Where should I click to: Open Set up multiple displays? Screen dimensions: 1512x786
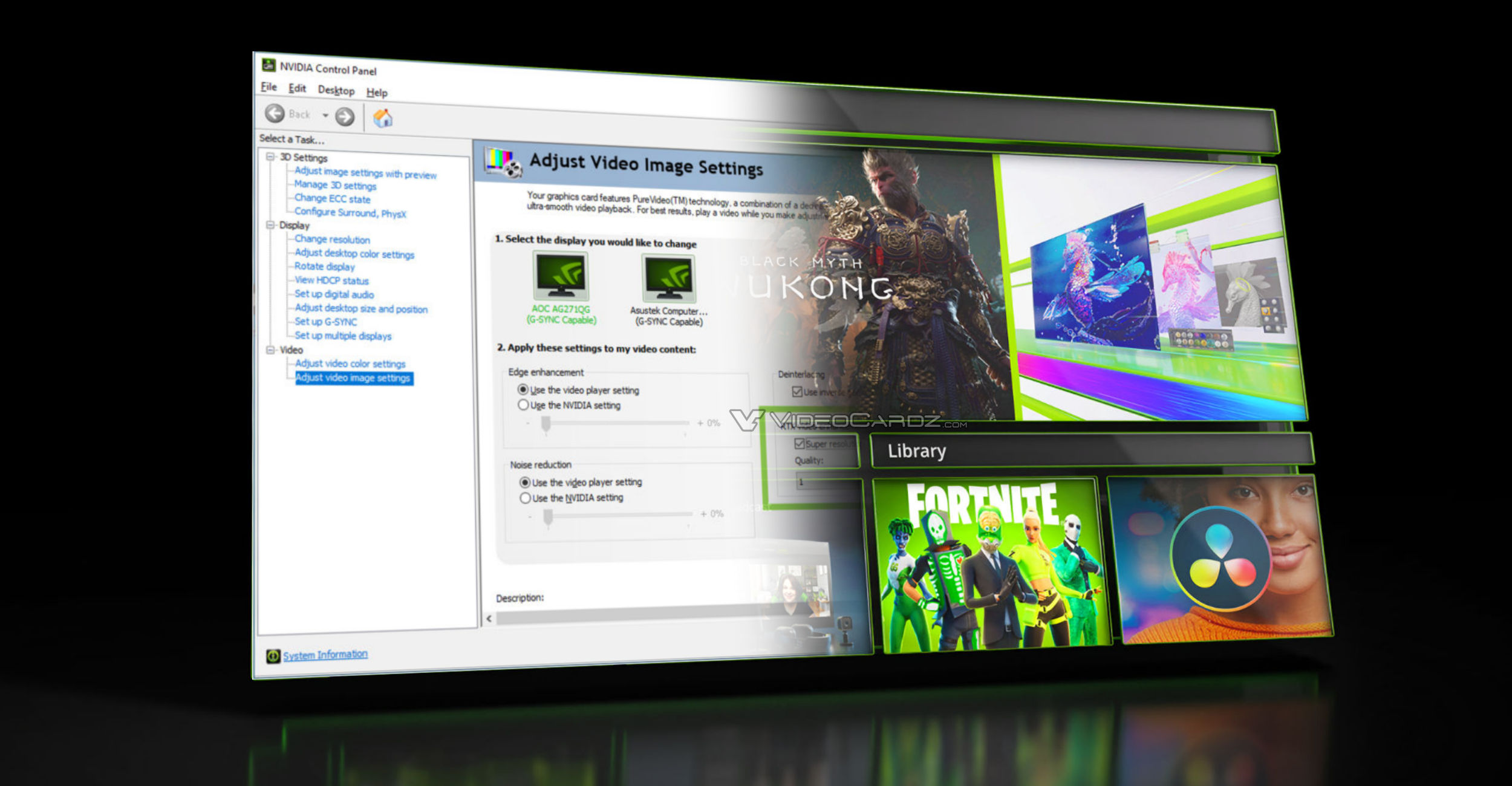click(343, 336)
